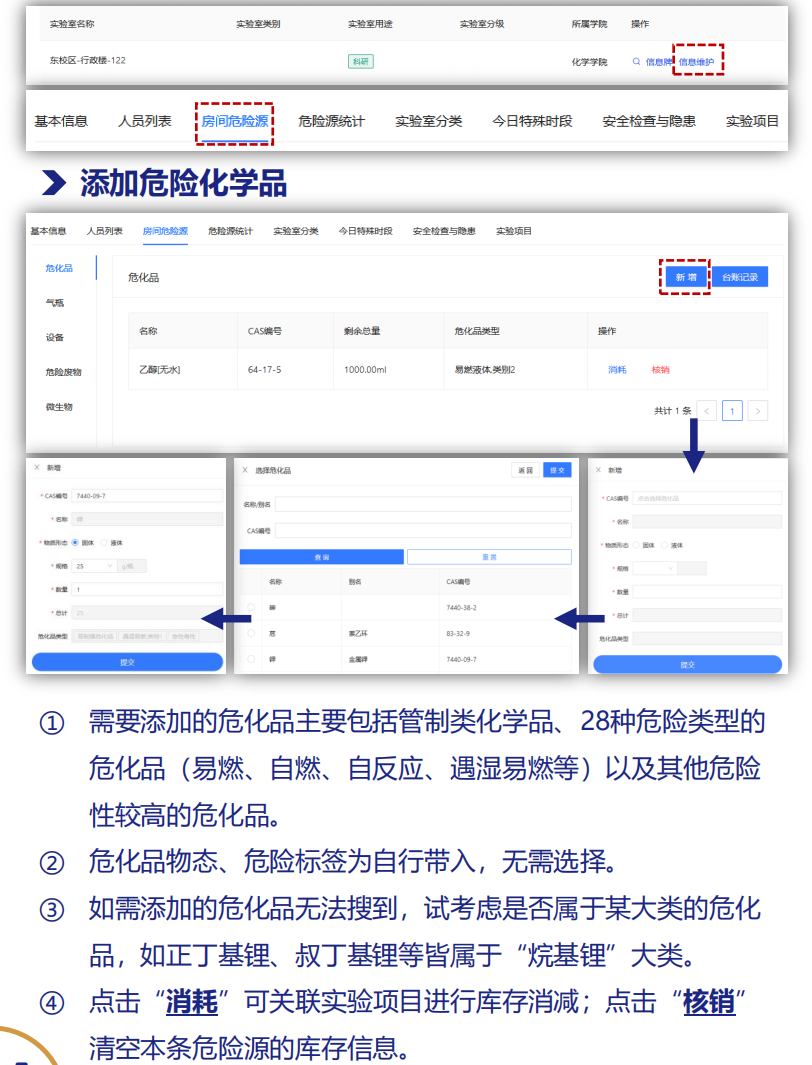
Task: Close the 选择危化品 dialog with X
Action: [245, 470]
